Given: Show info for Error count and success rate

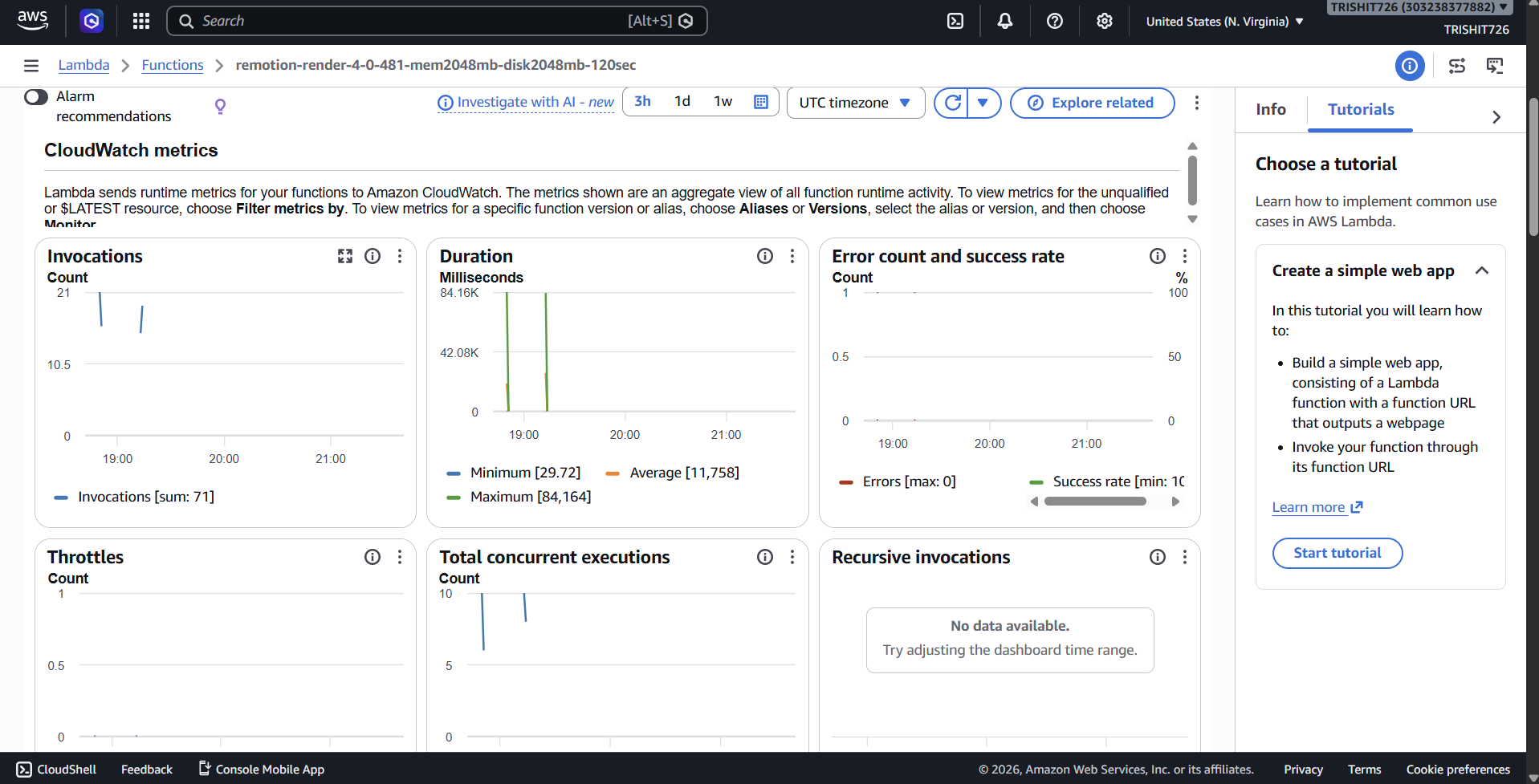Looking at the screenshot, I should pyautogui.click(x=1158, y=256).
